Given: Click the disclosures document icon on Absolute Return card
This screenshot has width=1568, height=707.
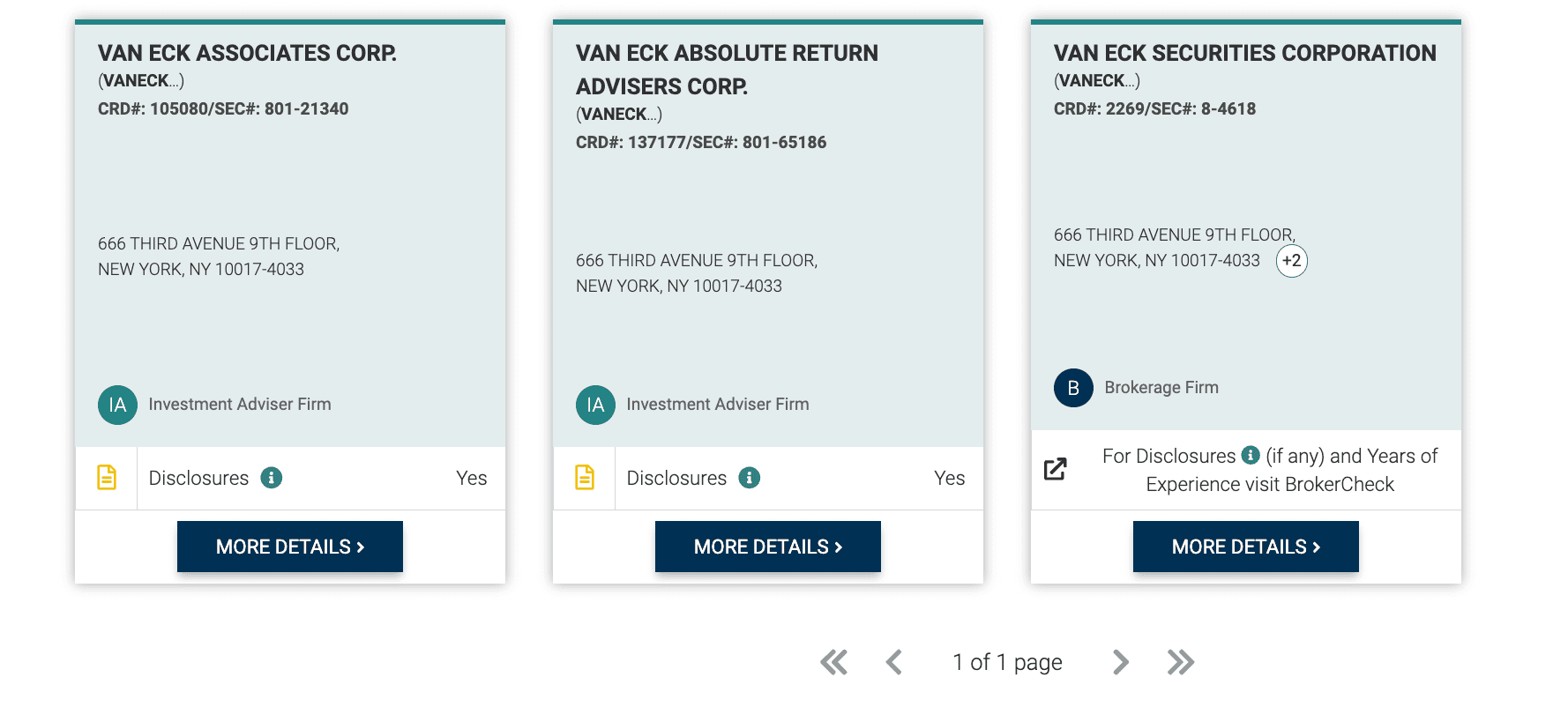Looking at the screenshot, I should pyautogui.click(x=585, y=478).
